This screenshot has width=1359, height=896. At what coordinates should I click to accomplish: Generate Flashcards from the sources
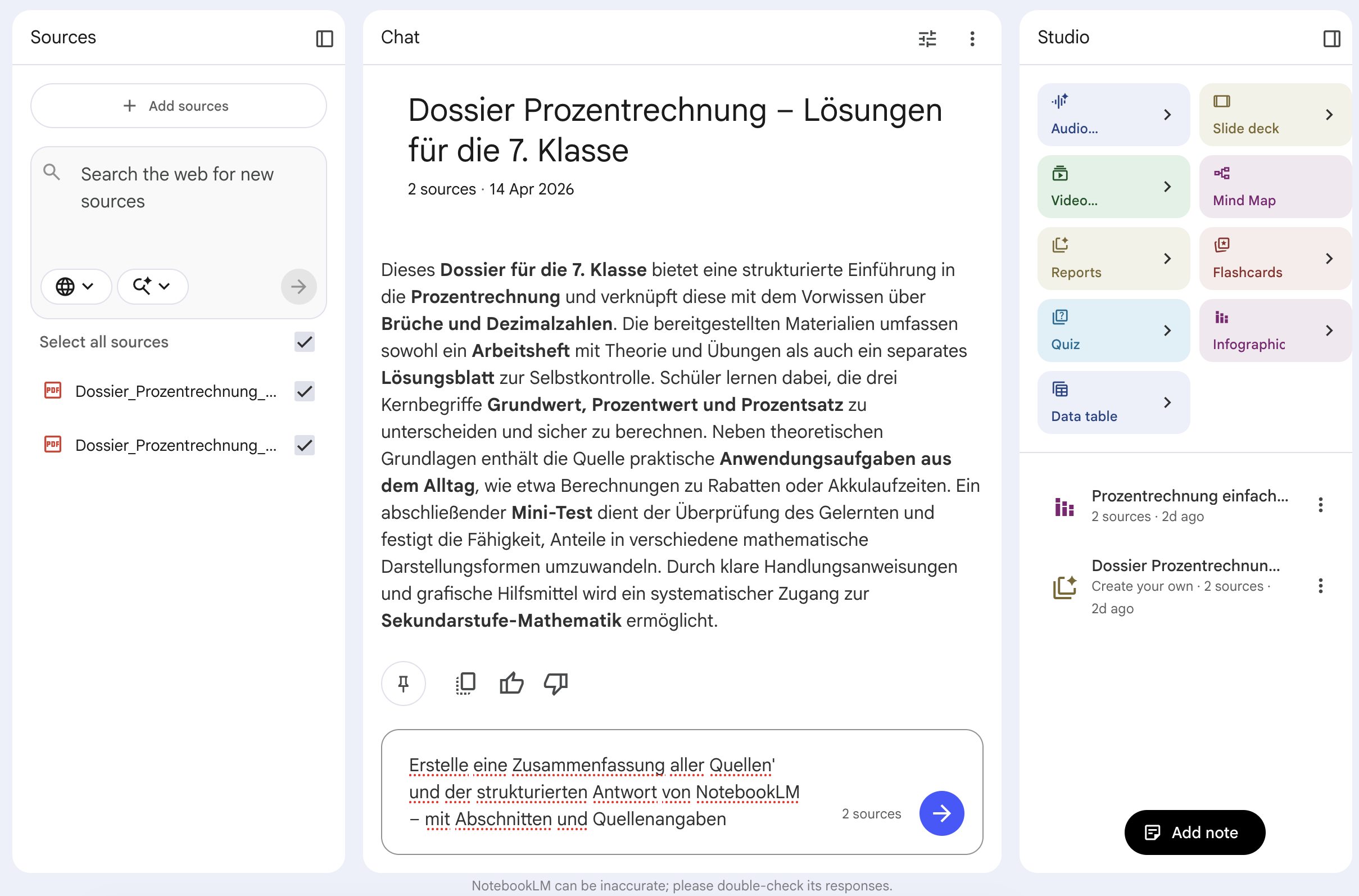pos(1275,257)
